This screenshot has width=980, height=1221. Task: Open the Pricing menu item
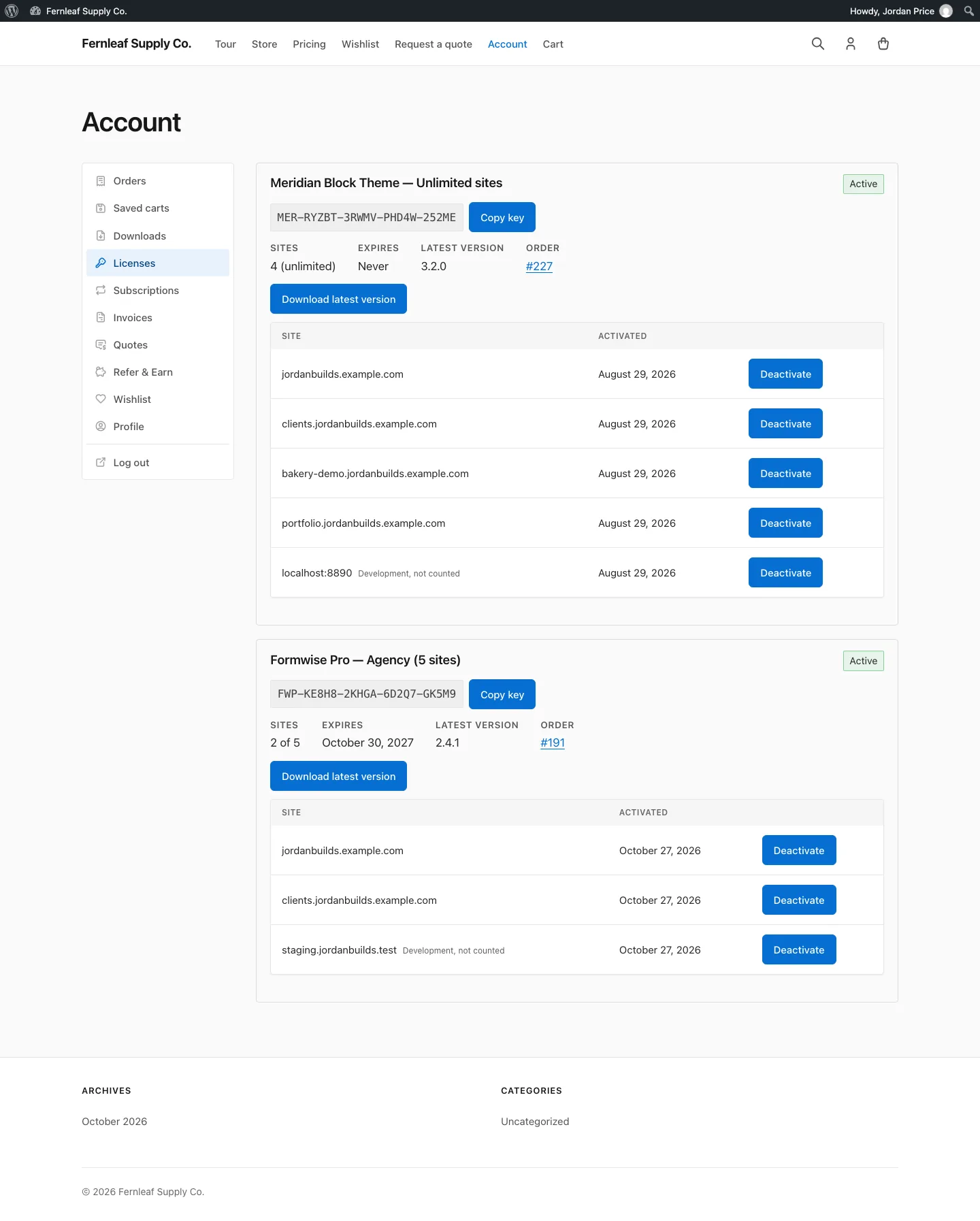(309, 44)
